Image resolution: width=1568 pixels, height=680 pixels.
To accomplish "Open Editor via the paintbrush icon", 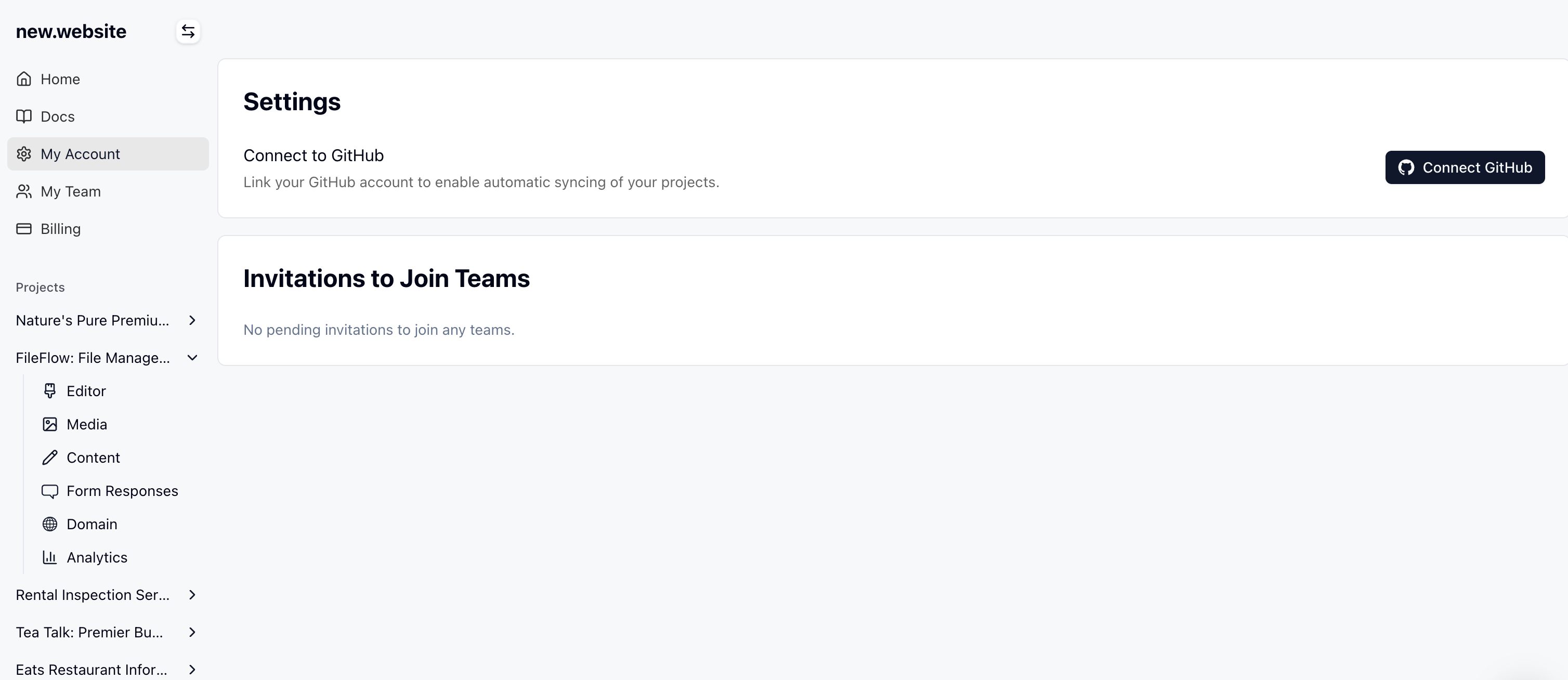I will [x=50, y=391].
